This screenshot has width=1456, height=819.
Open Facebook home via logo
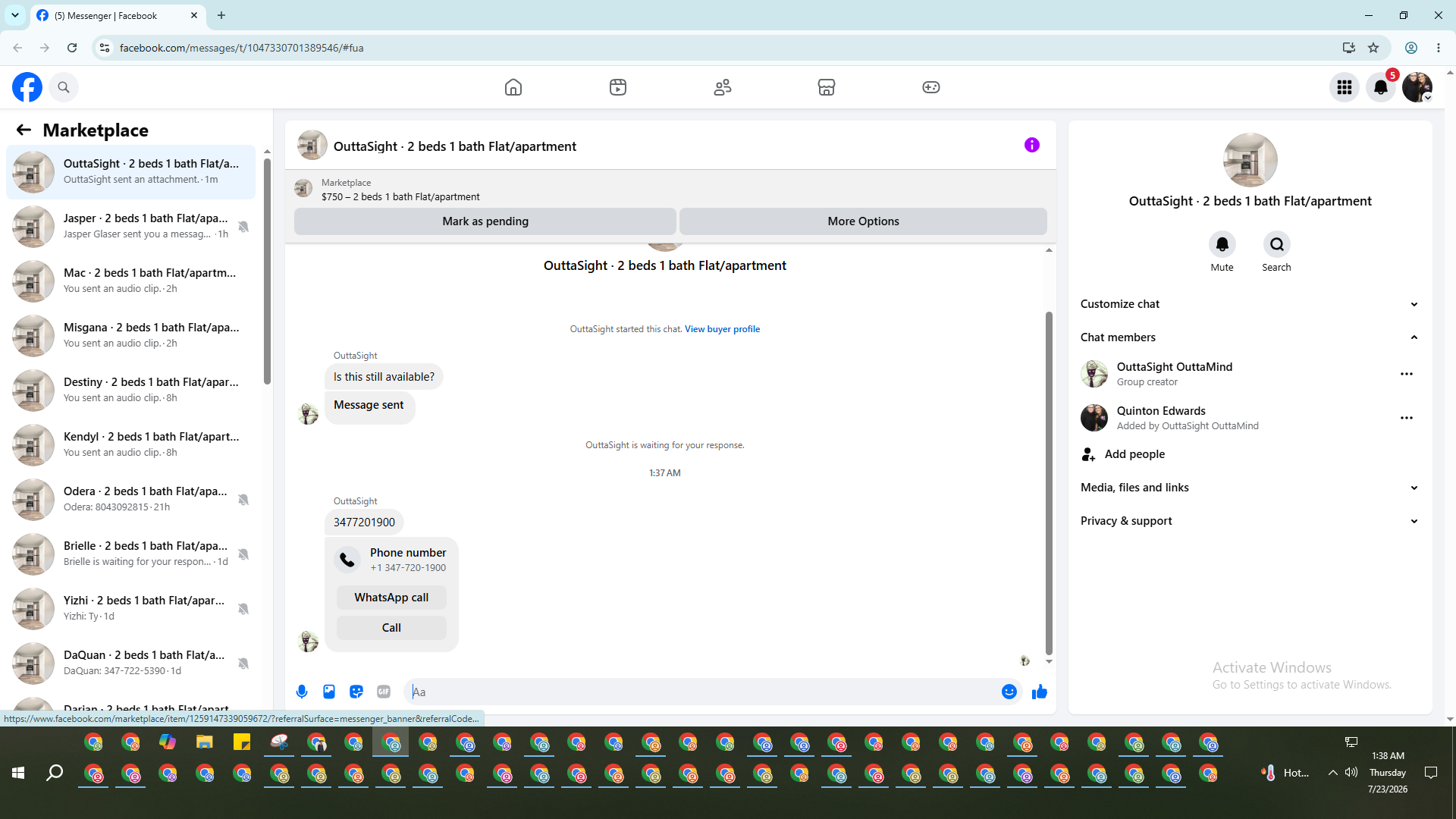click(x=27, y=87)
